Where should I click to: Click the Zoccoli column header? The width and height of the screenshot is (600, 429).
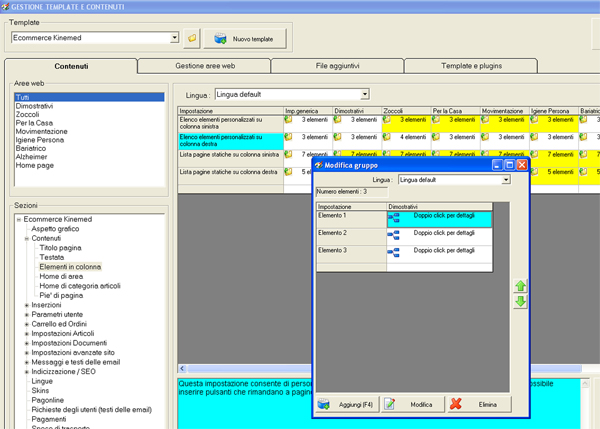pos(406,111)
